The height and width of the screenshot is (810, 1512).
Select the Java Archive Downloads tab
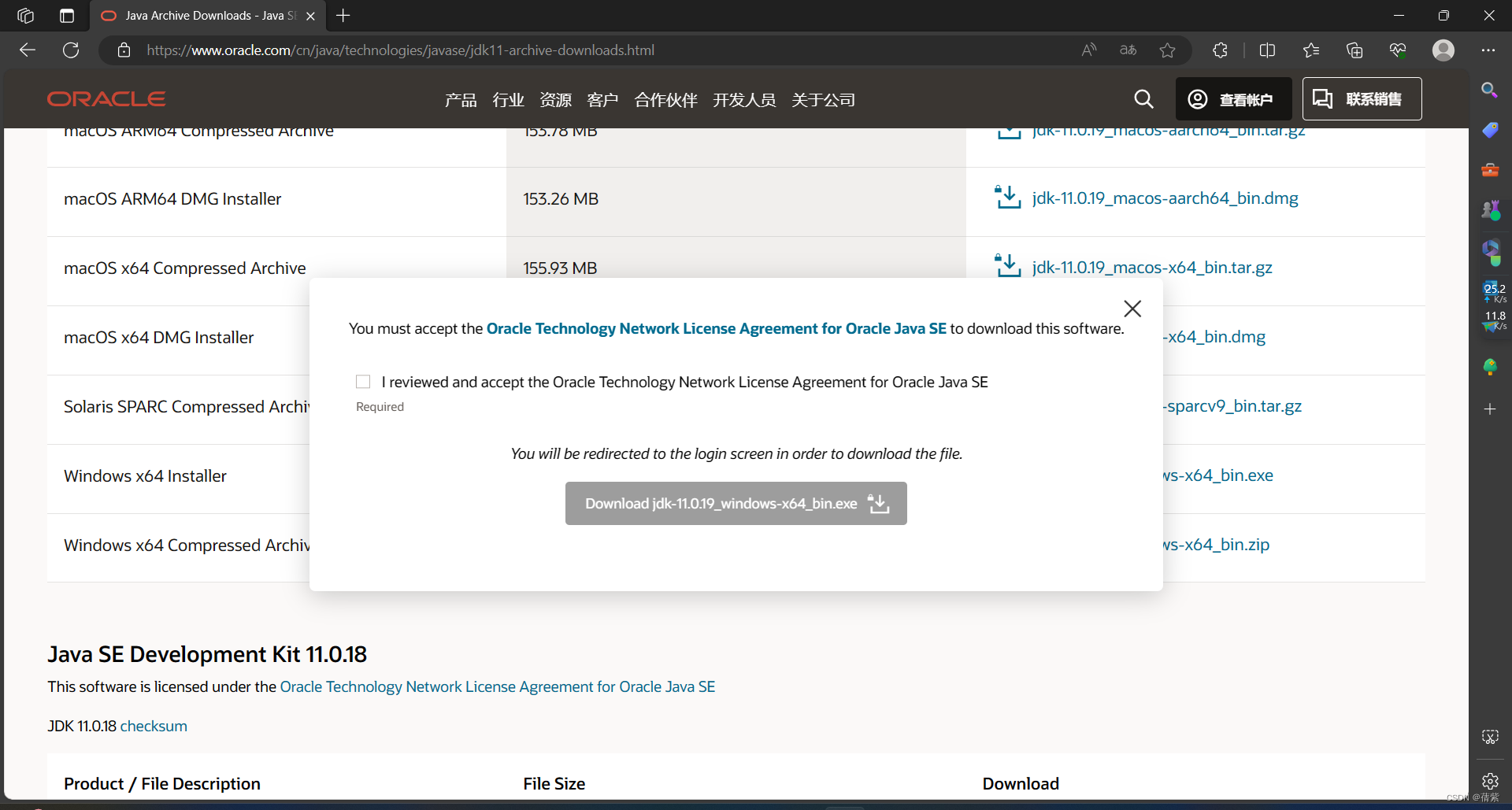208,16
